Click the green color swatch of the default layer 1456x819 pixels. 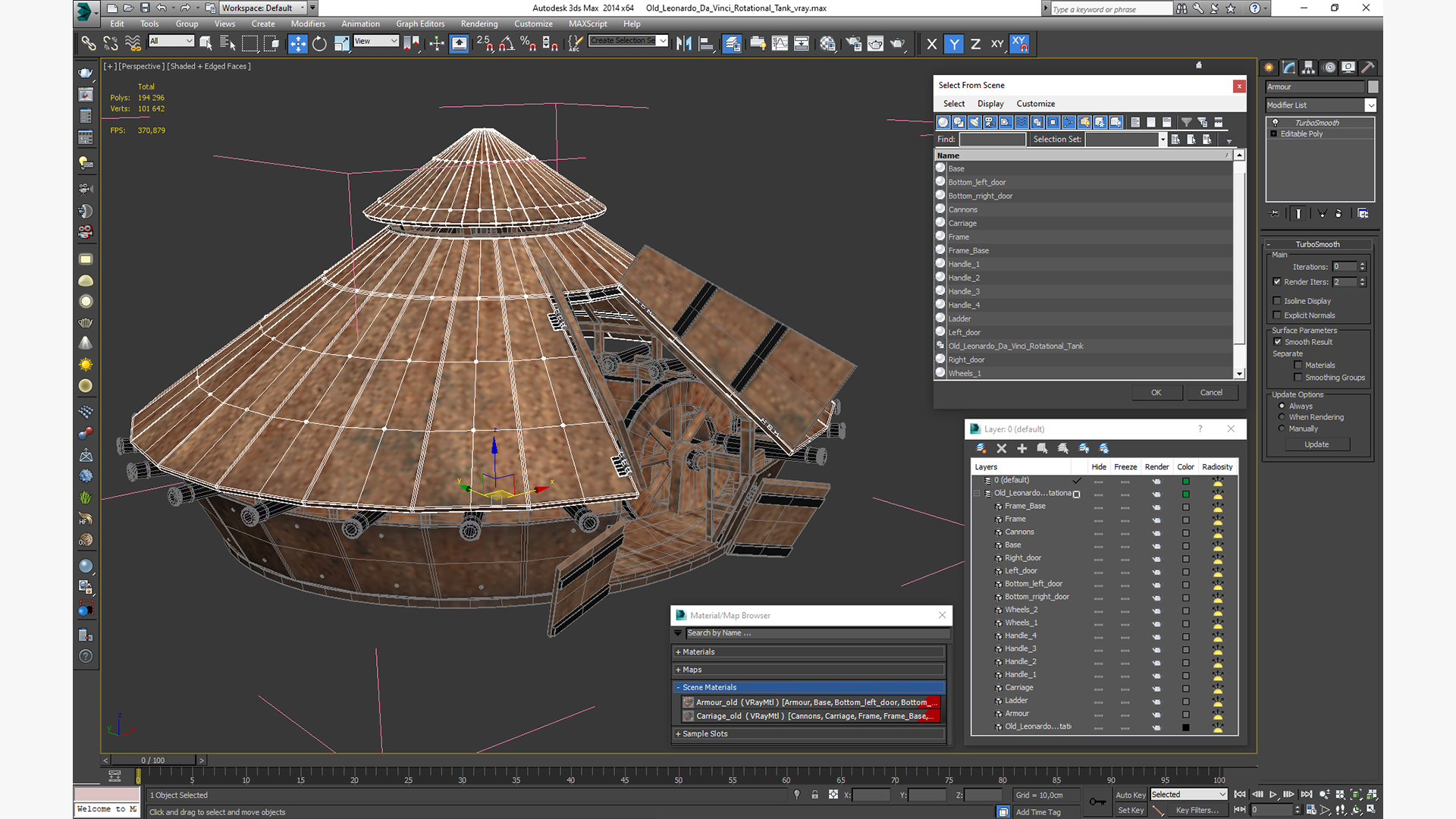click(x=1185, y=481)
